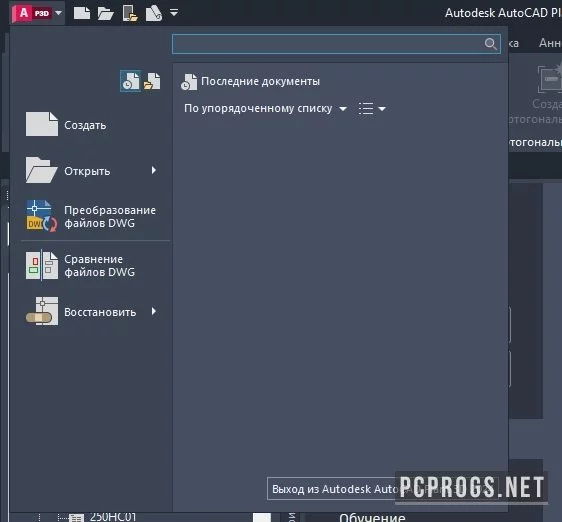This screenshot has width=562, height=522.
Task: Click the Open from web and mobile icon
Action: [x=130, y=13]
